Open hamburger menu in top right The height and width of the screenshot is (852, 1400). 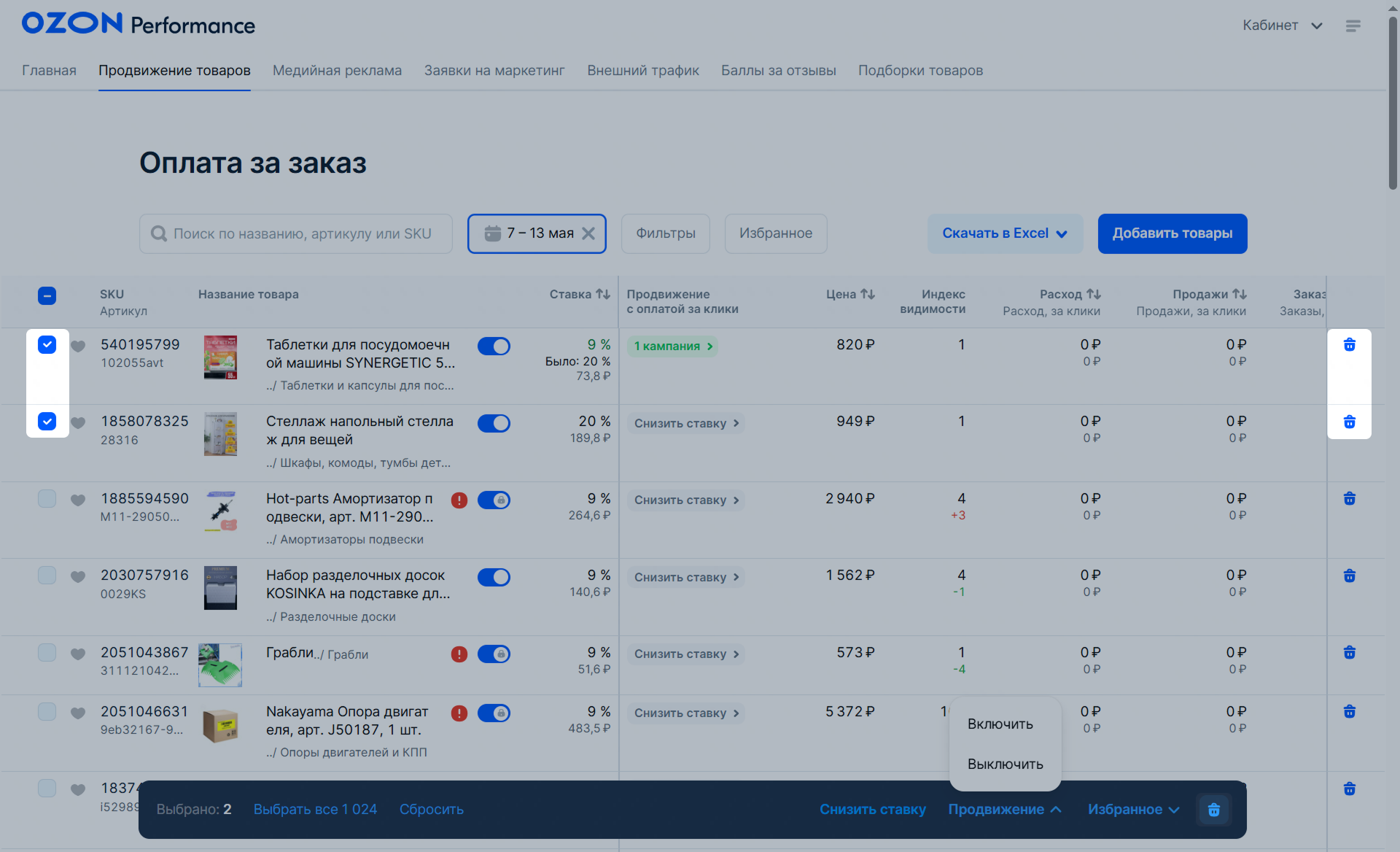[1353, 26]
